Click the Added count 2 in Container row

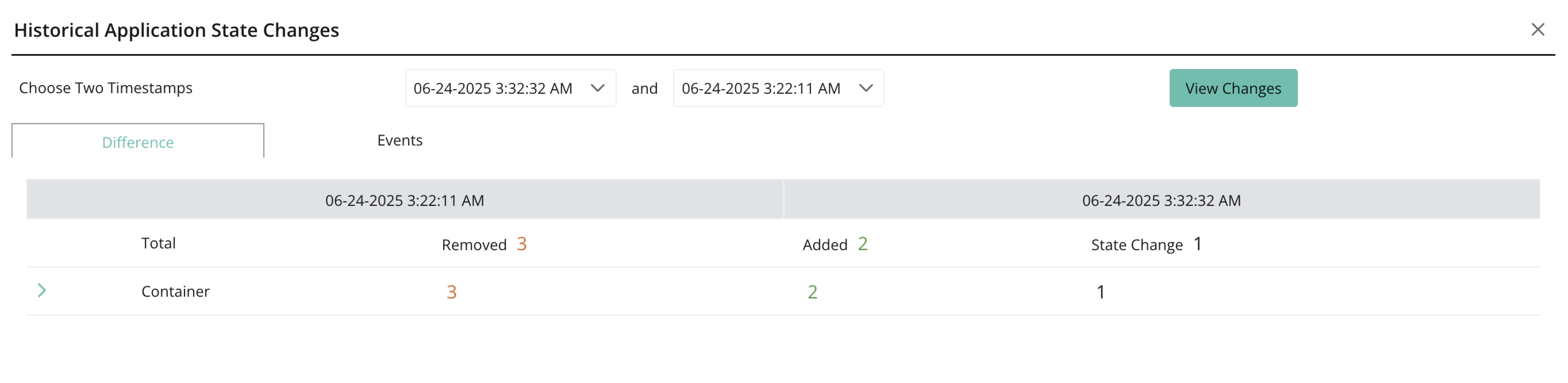(x=813, y=292)
